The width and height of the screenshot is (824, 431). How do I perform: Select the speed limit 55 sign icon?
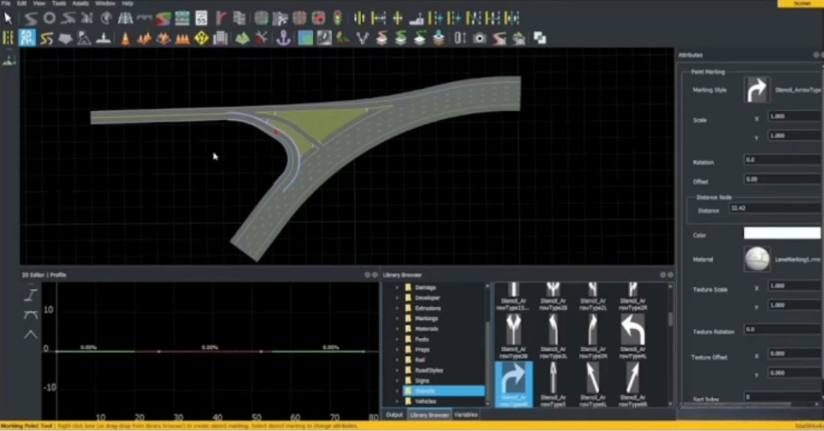[201, 18]
